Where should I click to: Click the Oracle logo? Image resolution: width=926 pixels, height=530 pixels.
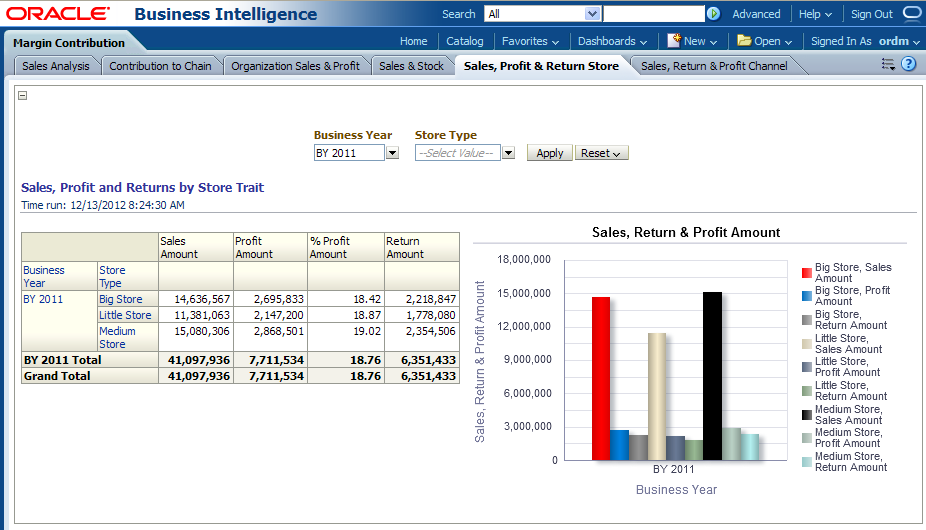coord(57,14)
